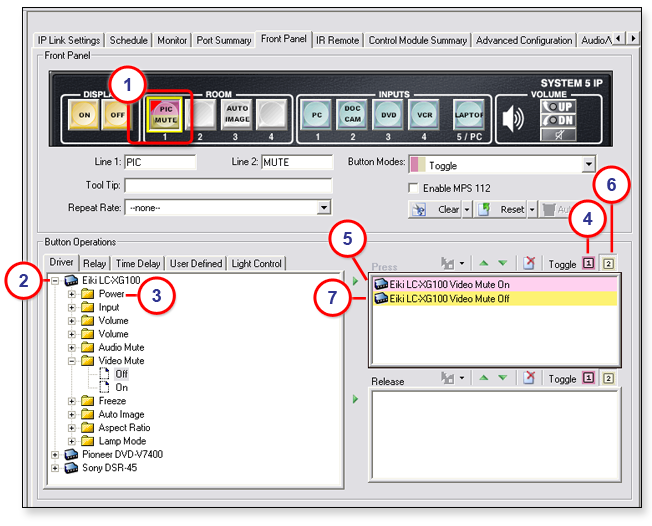
Task: Select Press Toggle state 2 button
Action: point(608,265)
